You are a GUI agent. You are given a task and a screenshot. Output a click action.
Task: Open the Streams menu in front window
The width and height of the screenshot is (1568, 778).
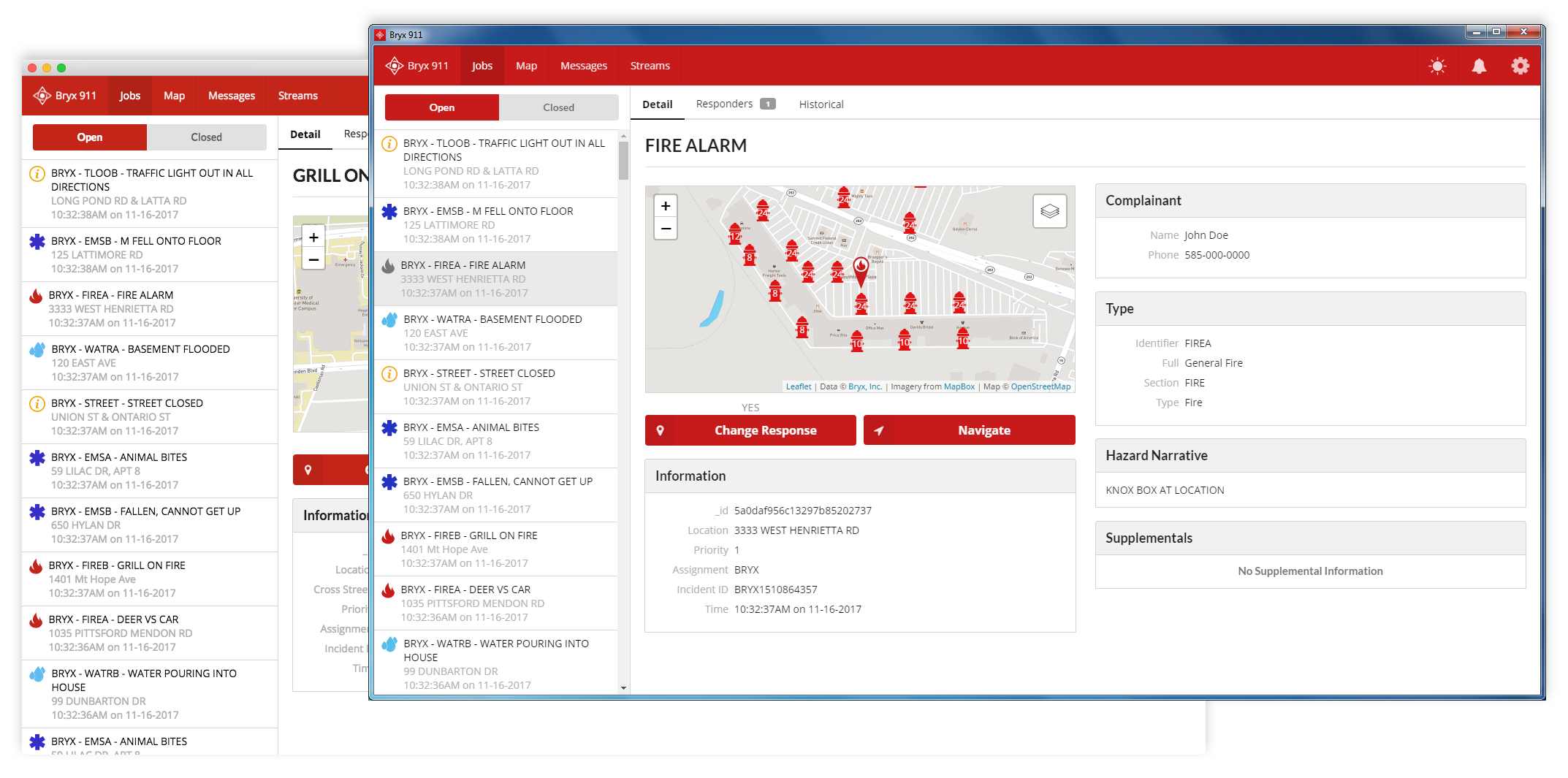[x=650, y=66]
